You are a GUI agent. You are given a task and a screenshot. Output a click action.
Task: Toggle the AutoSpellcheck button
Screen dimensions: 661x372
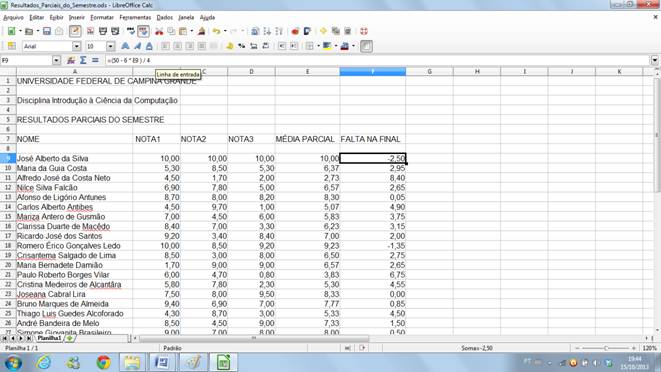tap(143, 31)
